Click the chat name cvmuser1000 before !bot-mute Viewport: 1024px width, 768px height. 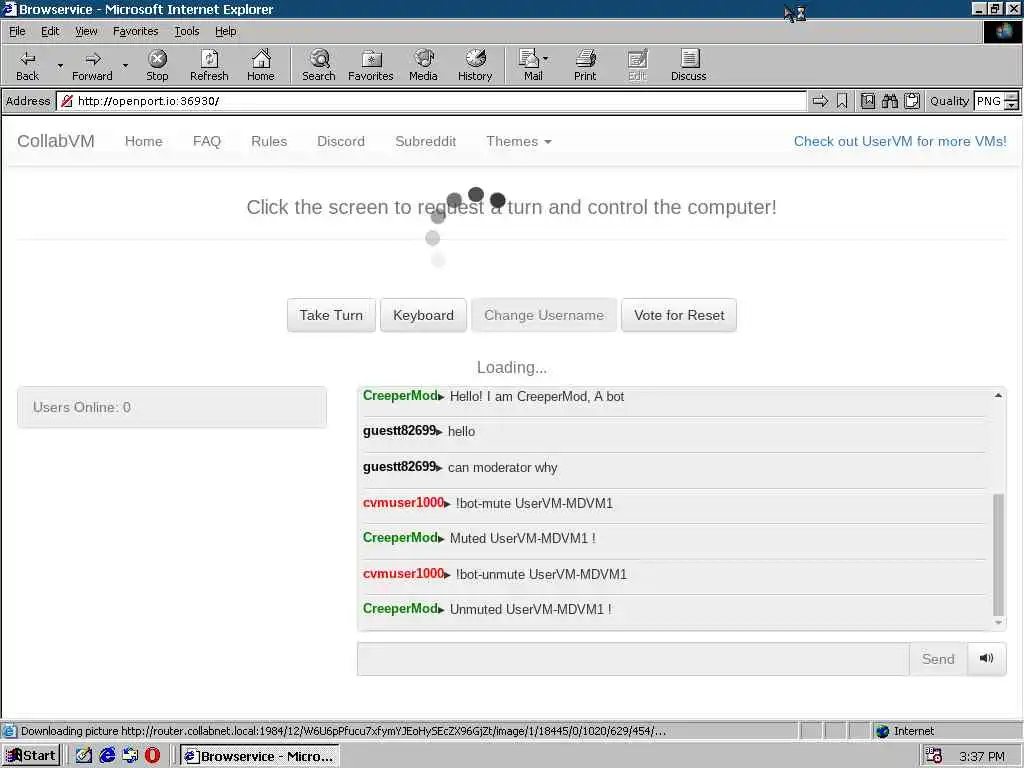tap(404, 502)
